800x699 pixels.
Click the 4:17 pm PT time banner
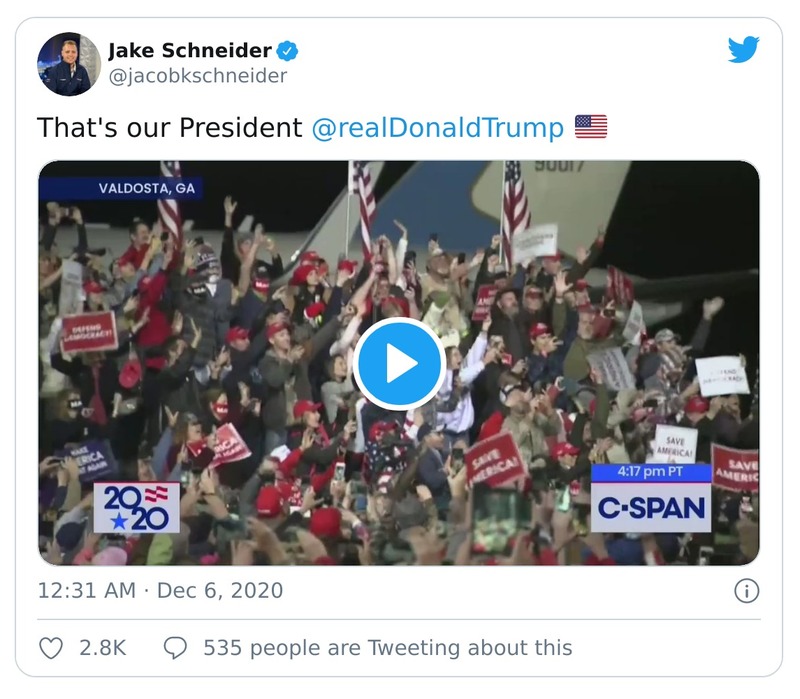[x=651, y=472]
